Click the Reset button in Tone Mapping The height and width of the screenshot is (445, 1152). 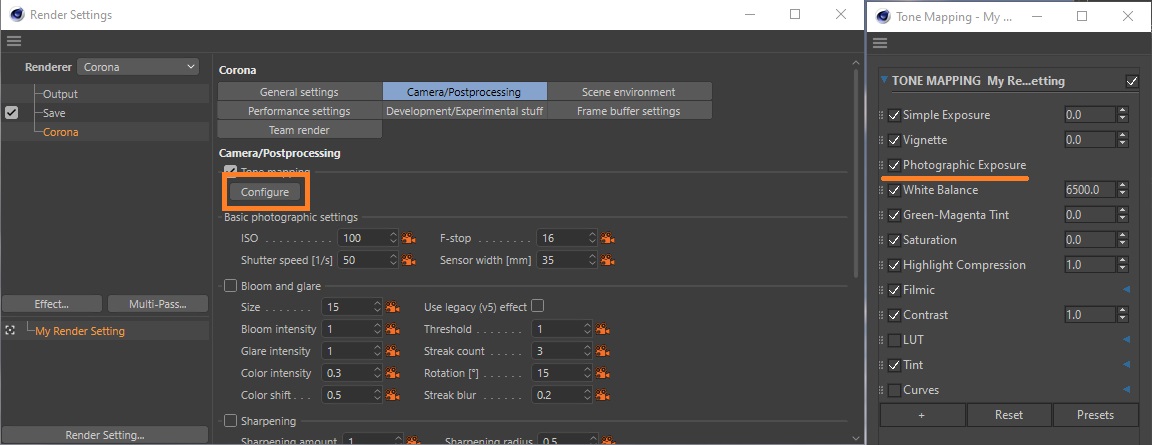click(1009, 415)
